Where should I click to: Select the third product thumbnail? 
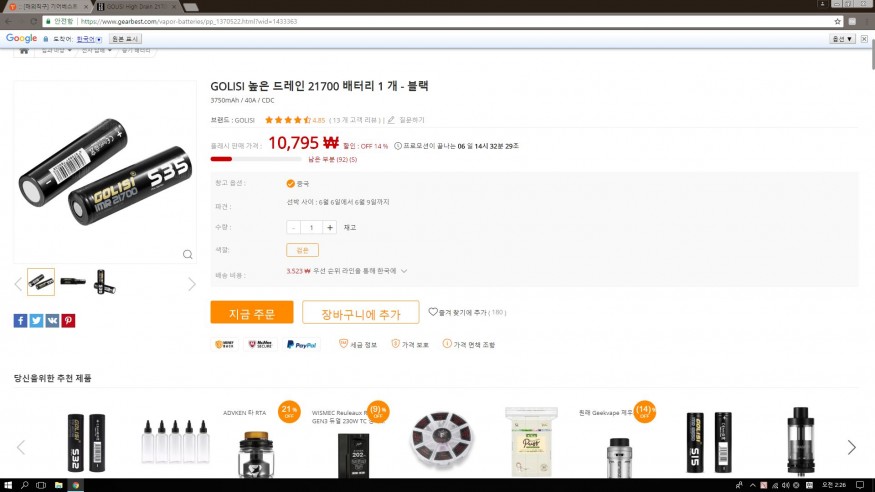click(105, 281)
